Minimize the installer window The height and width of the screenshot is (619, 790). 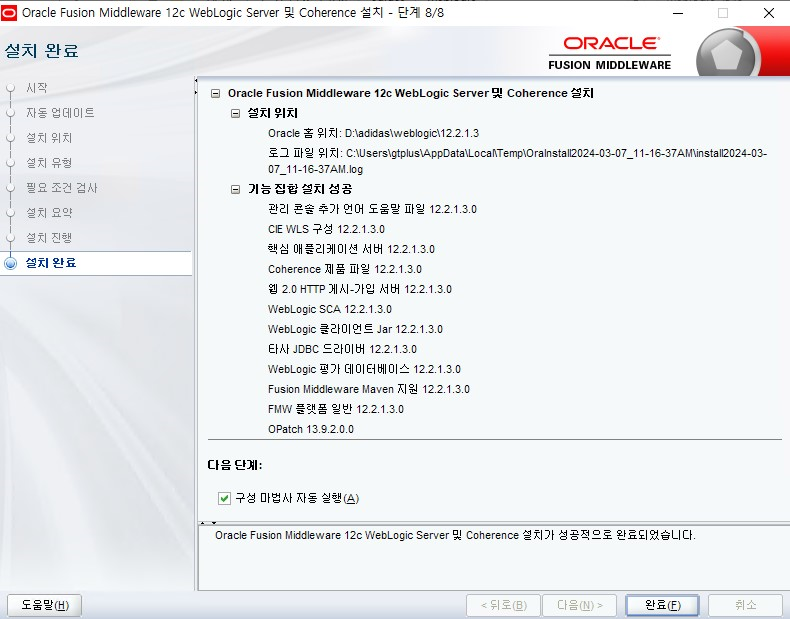[678, 13]
